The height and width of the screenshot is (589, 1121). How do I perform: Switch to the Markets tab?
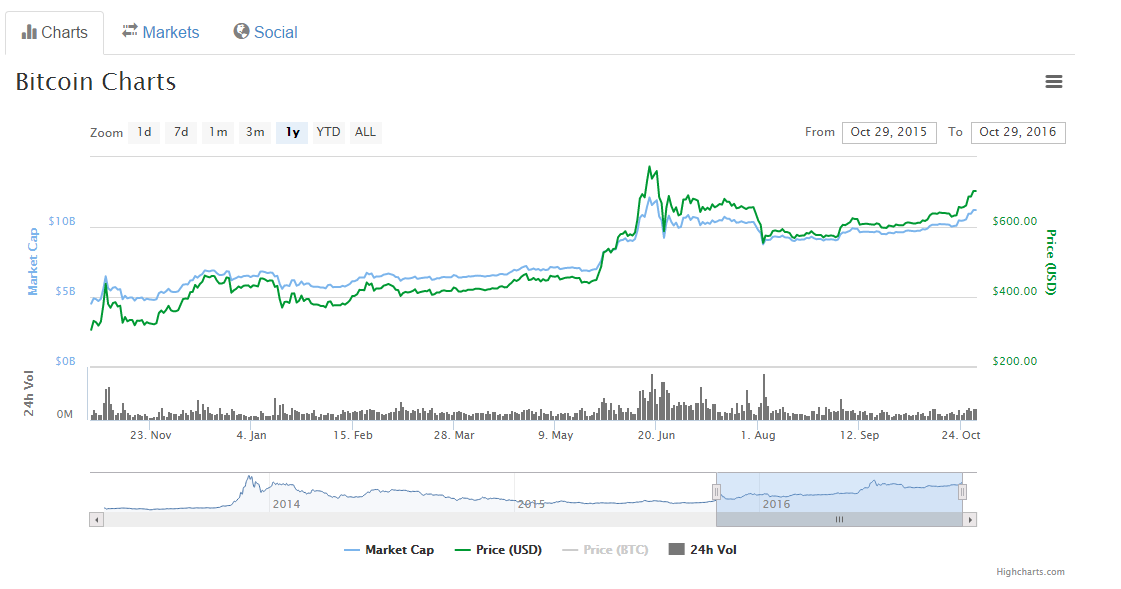pyautogui.click(x=161, y=32)
